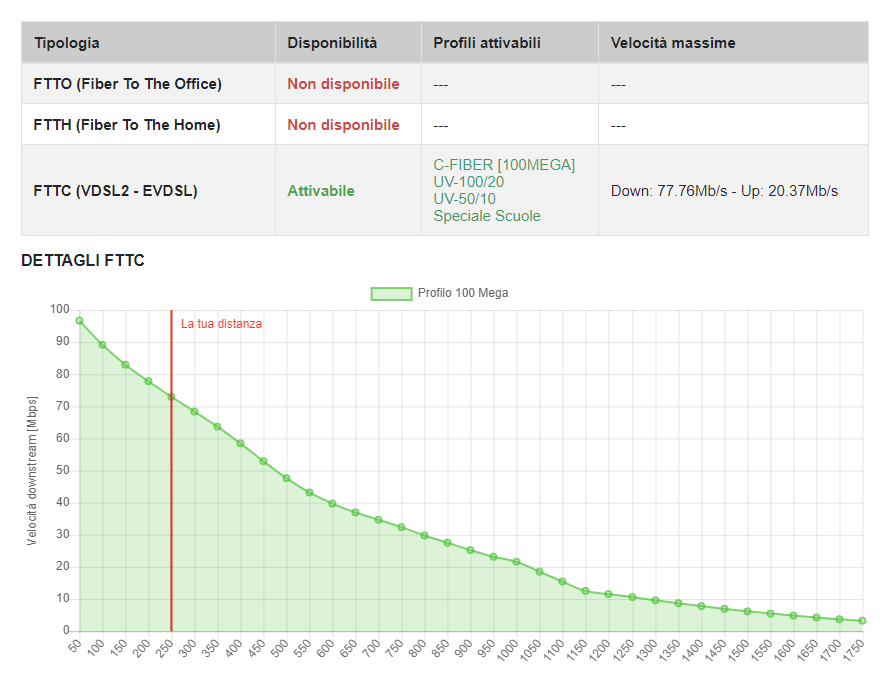Click the data point at distance 1100

click(x=562, y=582)
